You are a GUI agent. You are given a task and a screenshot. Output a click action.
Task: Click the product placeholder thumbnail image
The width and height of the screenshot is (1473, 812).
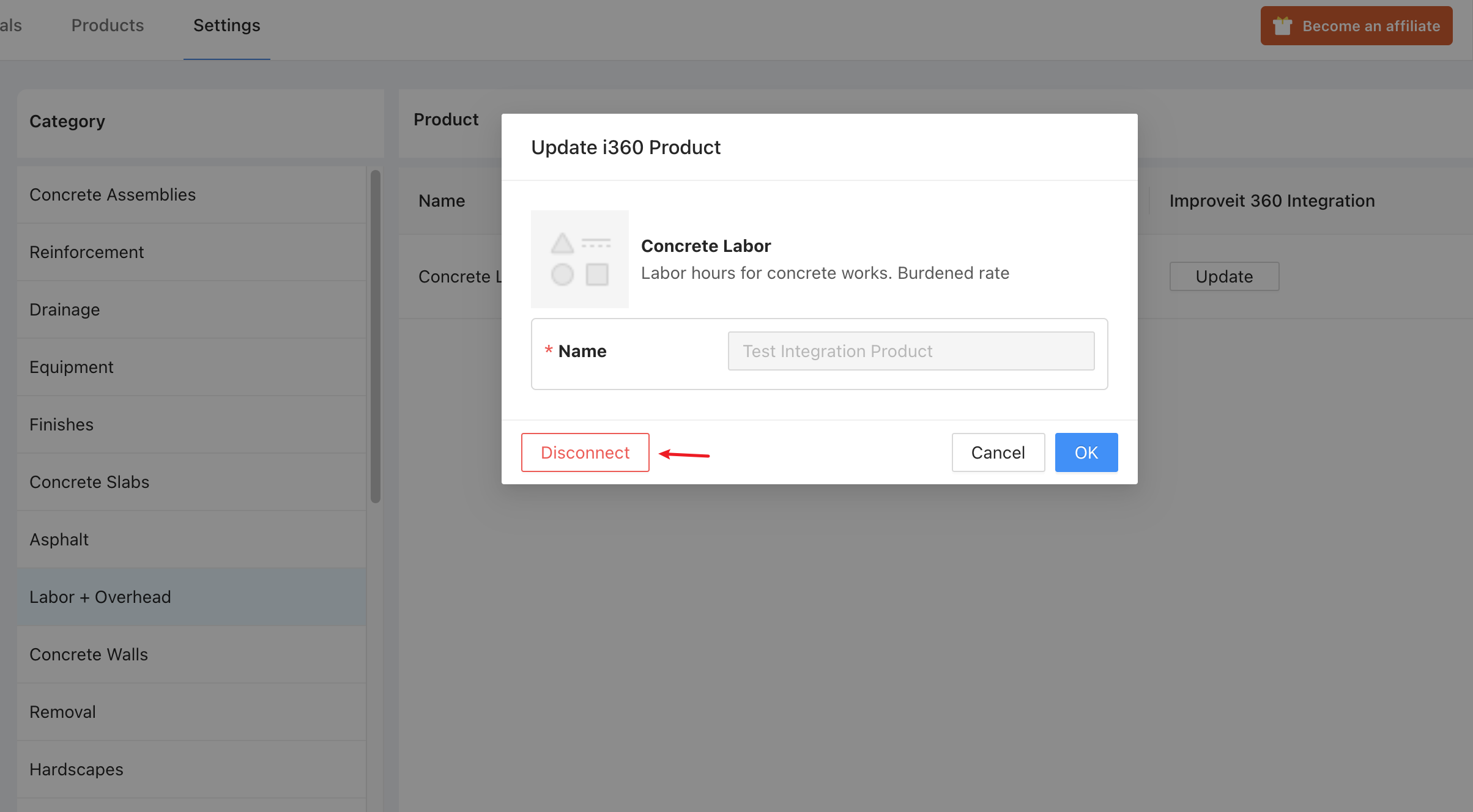click(579, 259)
